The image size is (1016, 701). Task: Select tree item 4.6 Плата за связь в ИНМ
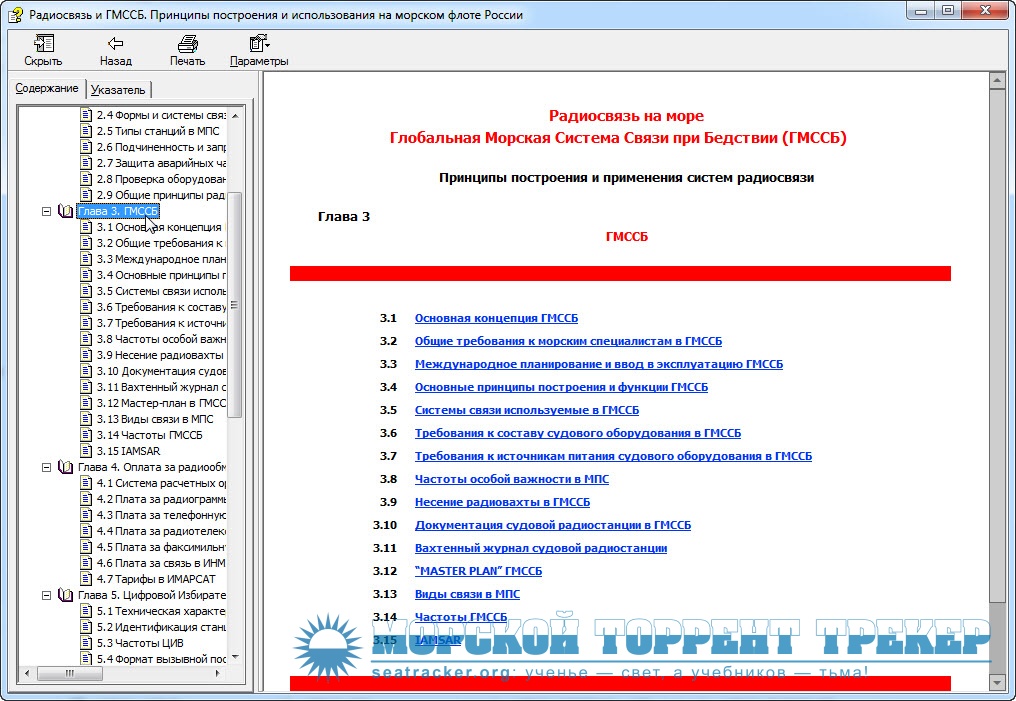161,563
